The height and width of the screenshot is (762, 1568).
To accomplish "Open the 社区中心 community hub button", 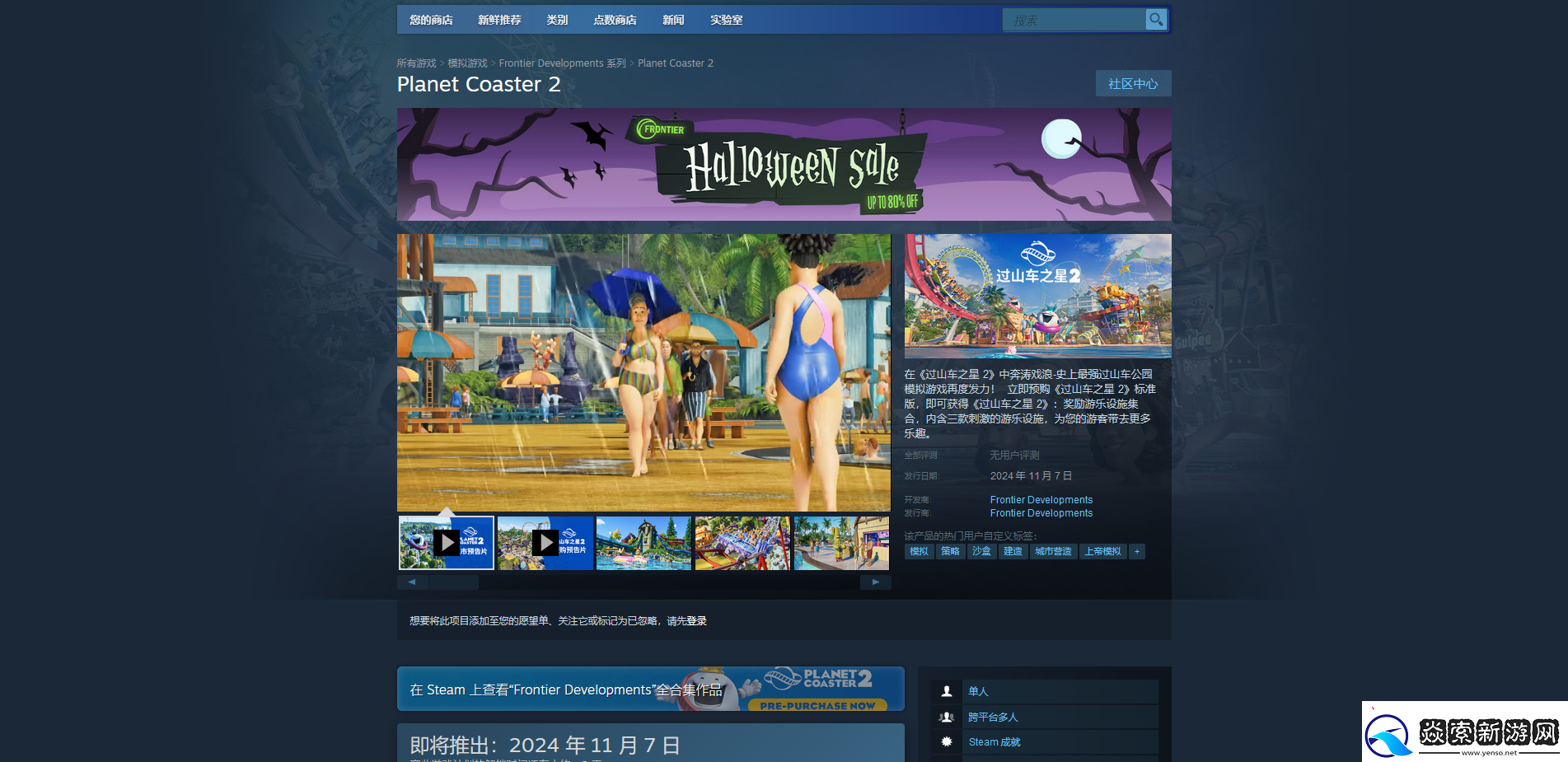I will coord(1133,84).
